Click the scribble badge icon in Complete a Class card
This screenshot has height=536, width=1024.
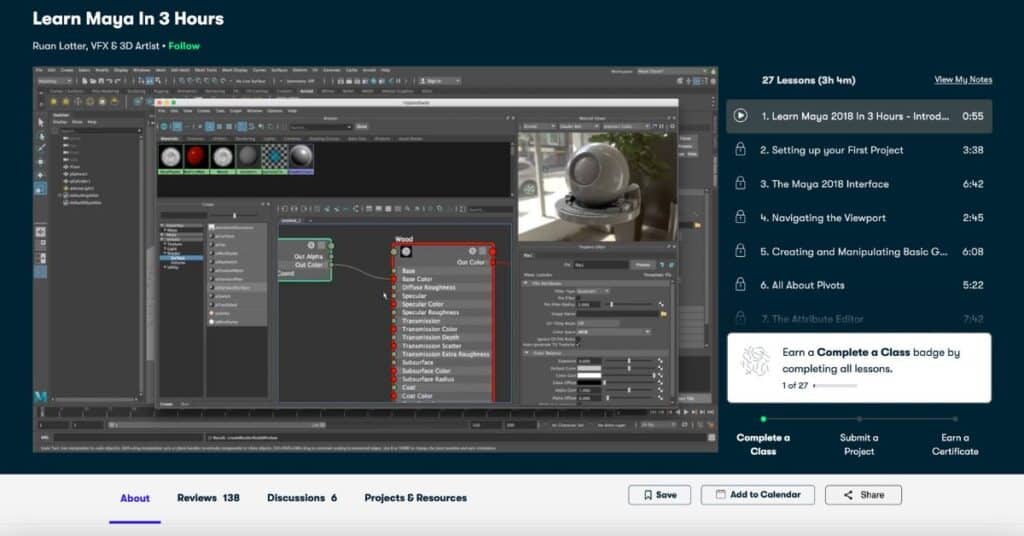click(756, 361)
